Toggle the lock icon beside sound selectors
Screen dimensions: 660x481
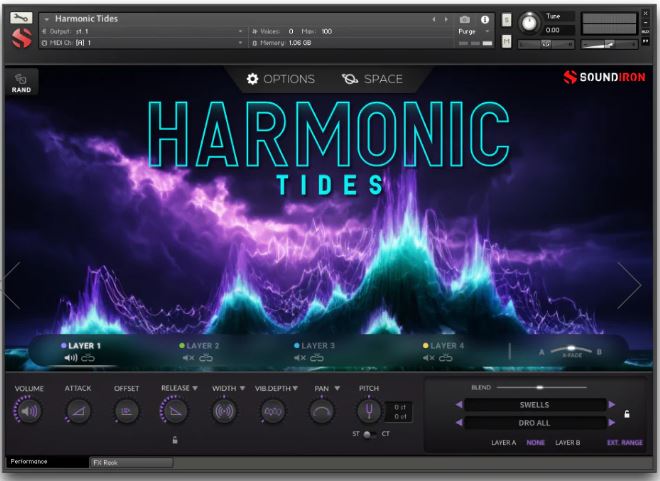627,414
